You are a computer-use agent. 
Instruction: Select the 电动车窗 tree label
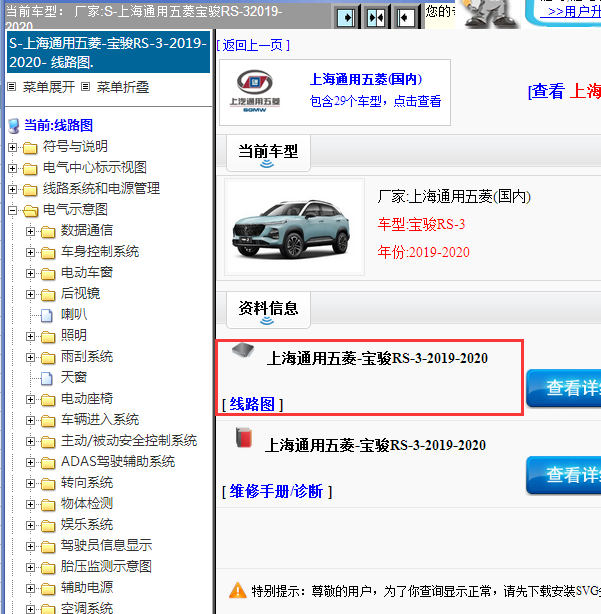coord(87,273)
